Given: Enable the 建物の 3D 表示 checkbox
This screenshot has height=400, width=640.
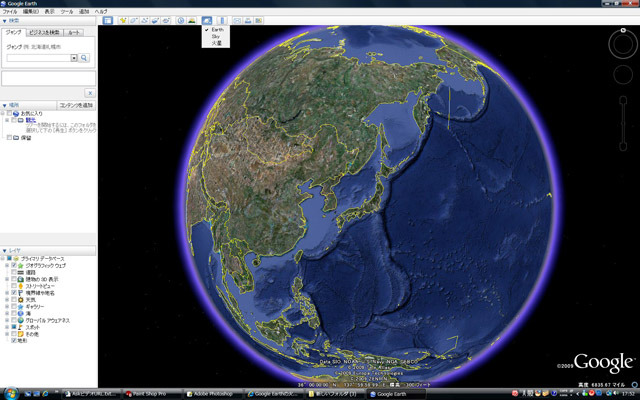Looking at the screenshot, I should pyautogui.click(x=14, y=279).
